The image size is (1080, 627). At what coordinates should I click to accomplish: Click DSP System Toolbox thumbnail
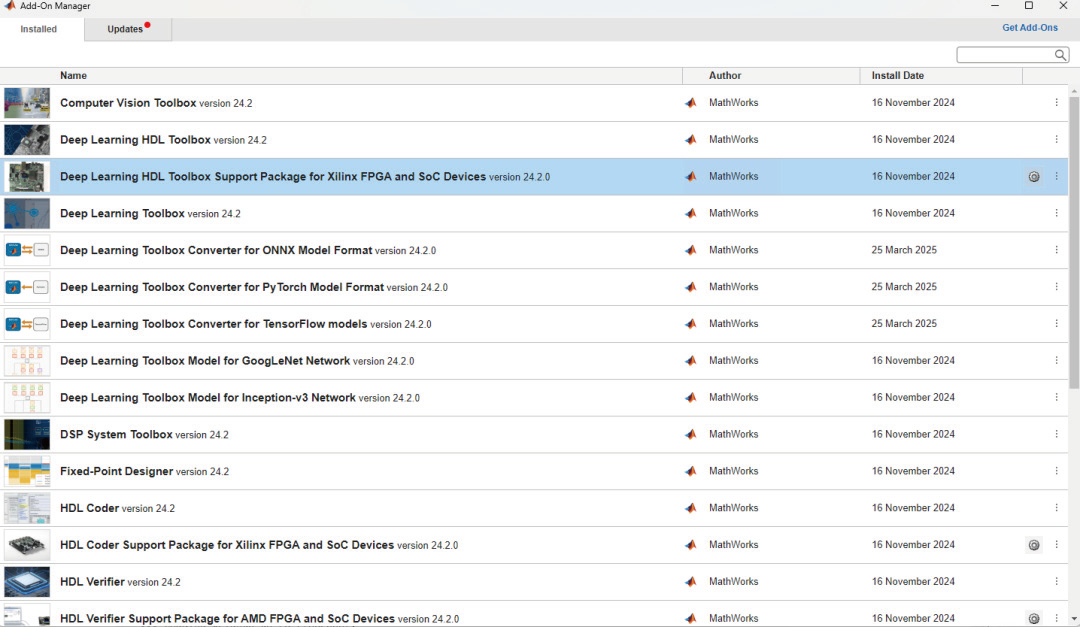[27, 435]
